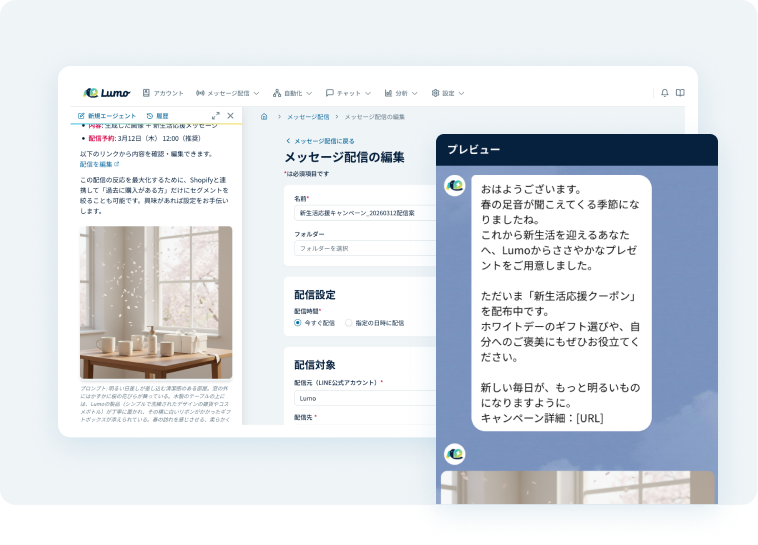The width and height of the screenshot is (758, 545).
Task: Open the notifications bell icon
Action: pyautogui.click(x=665, y=93)
